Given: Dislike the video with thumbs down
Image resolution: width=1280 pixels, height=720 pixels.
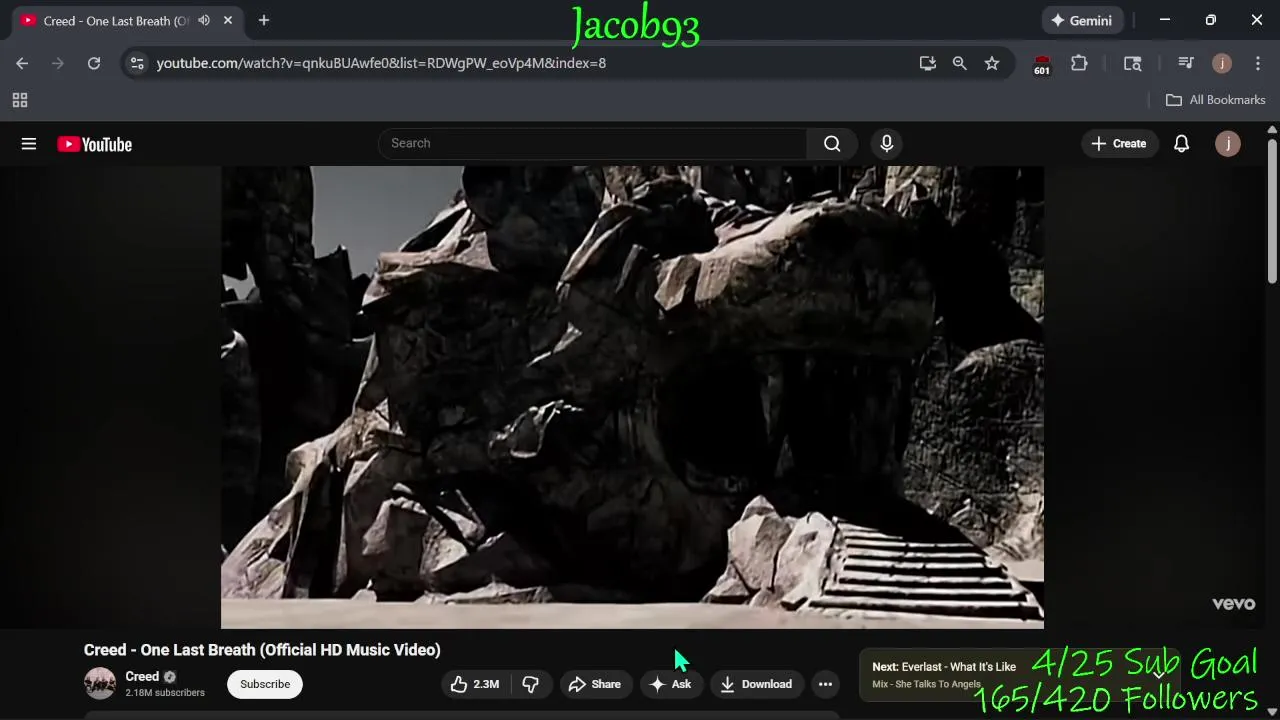Looking at the screenshot, I should point(531,684).
